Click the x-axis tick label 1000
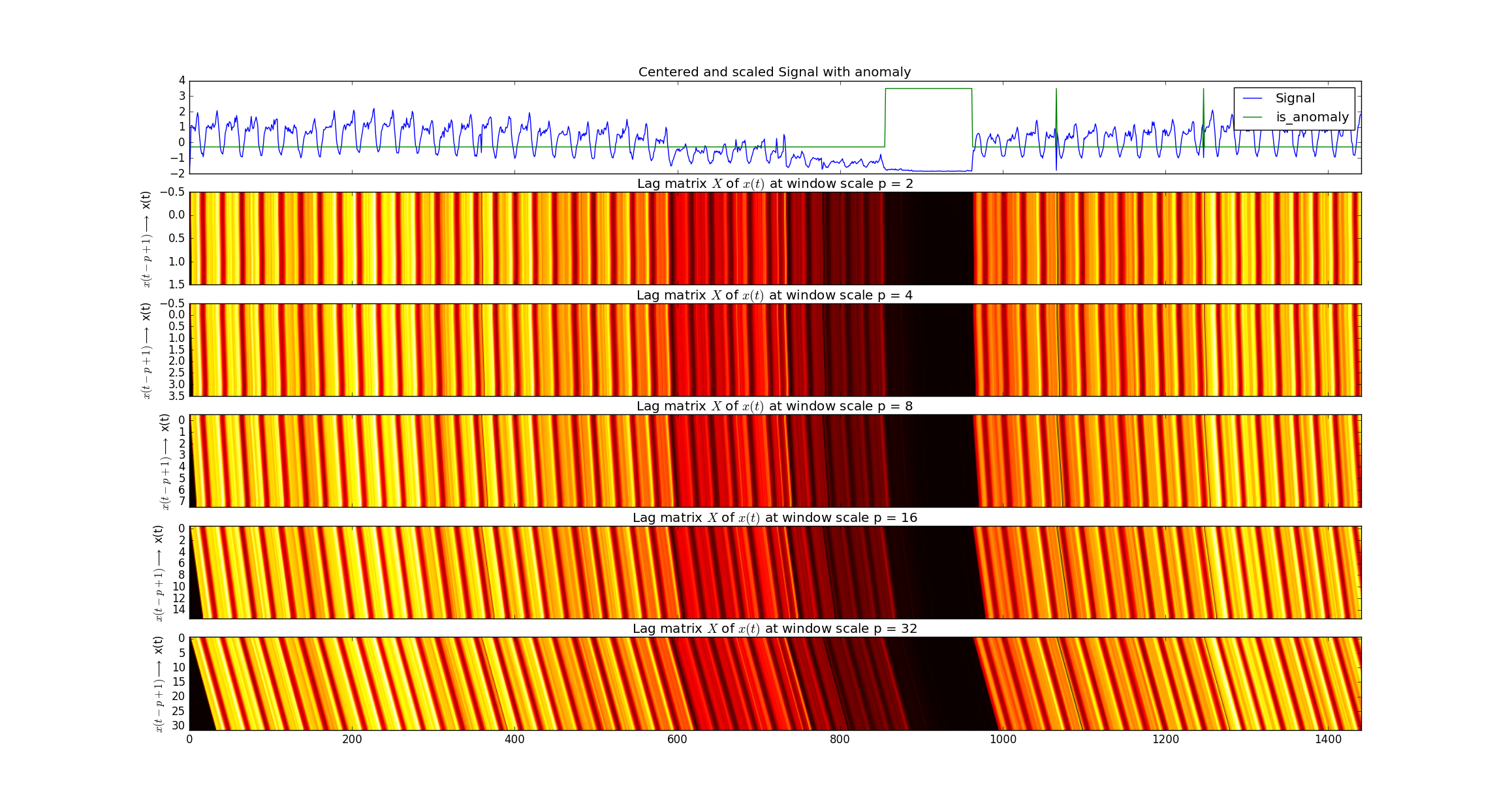Image resolution: width=1512 pixels, height=811 pixels. 1003,739
